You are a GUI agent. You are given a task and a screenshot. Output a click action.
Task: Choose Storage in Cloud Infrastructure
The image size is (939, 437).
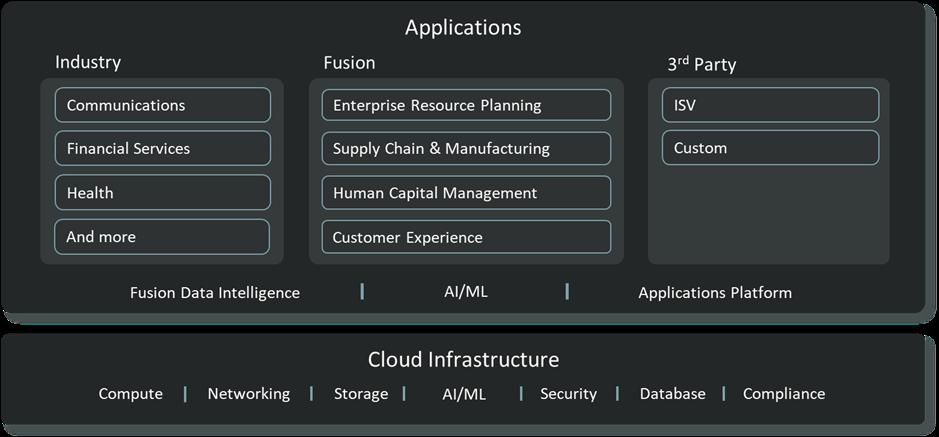pyautogui.click(x=361, y=394)
